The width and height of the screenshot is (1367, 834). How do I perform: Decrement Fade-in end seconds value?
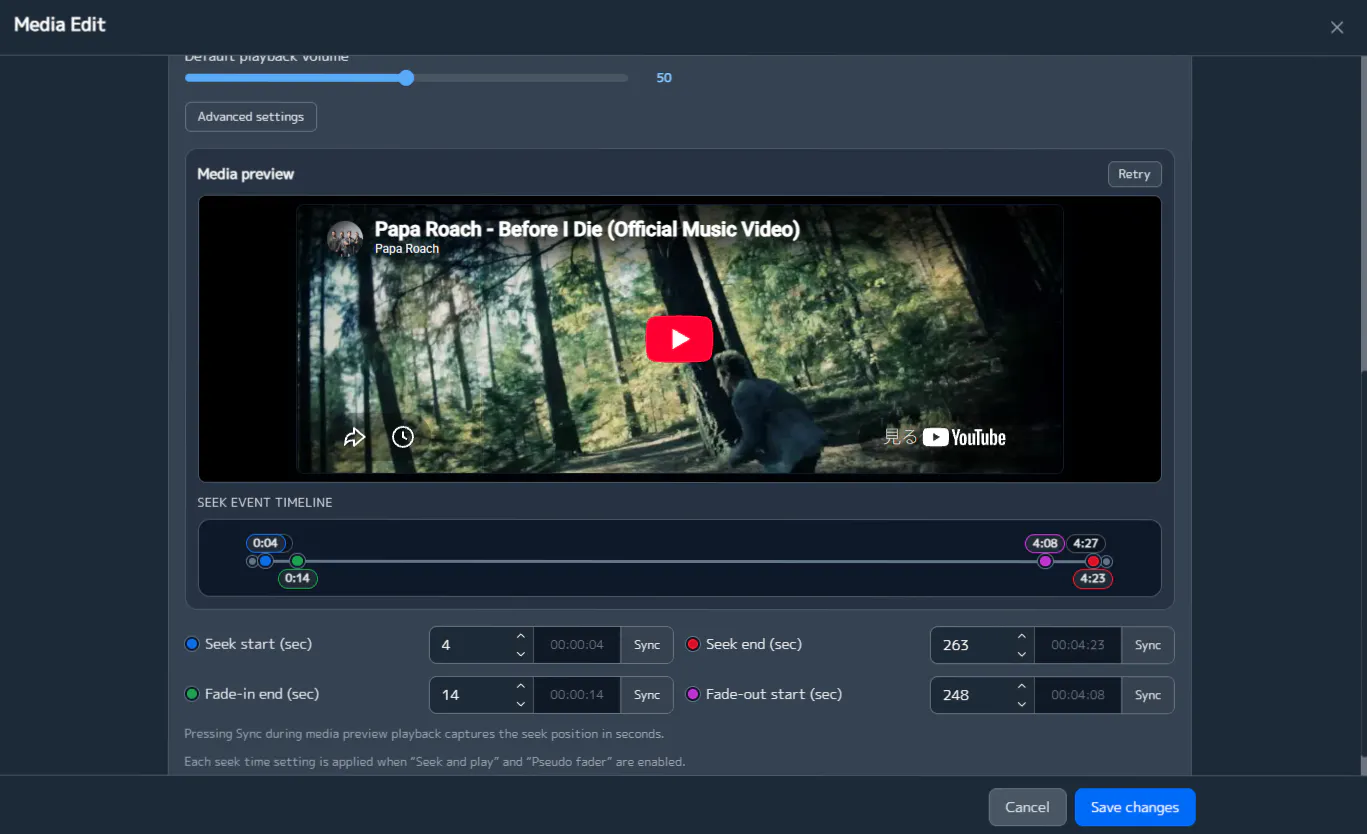(520, 704)
